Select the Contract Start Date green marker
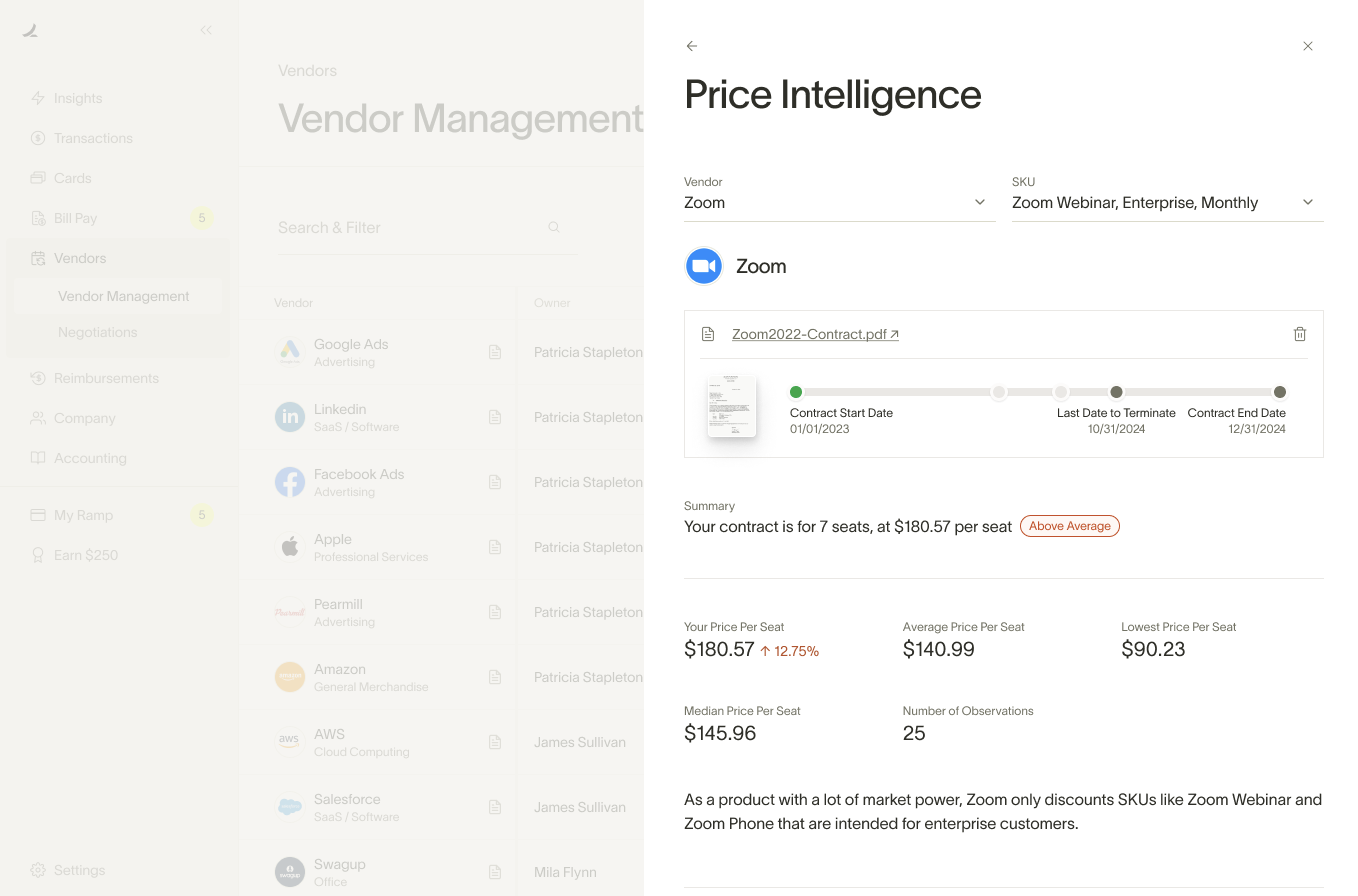This screenshot has width=1358, height=896. point(796,392)
